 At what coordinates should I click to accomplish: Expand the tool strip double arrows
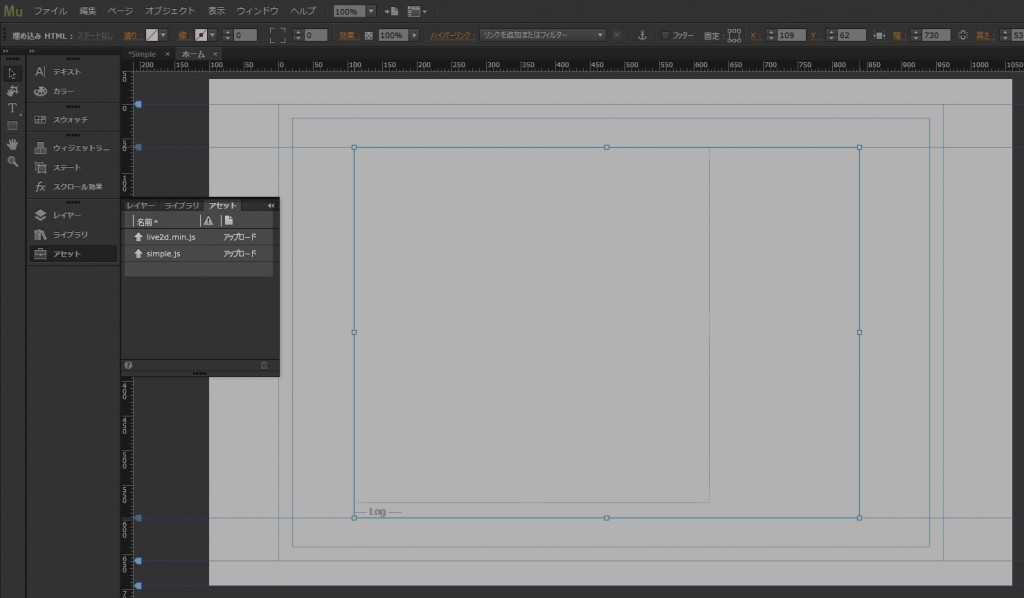point(6,50)
